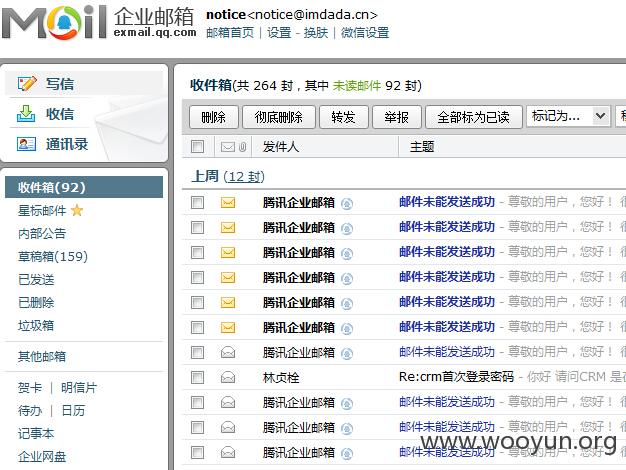
Task: Check the first 邮件未能发送成功 mail row
Action: pos(197,202)
